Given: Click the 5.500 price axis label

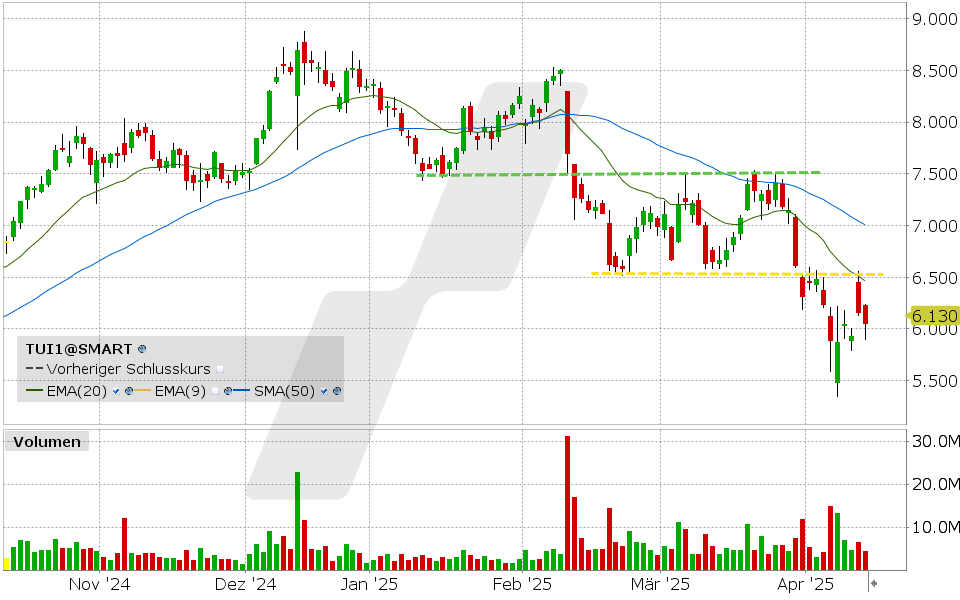Looking at the screenshot, I should (934, 381).
